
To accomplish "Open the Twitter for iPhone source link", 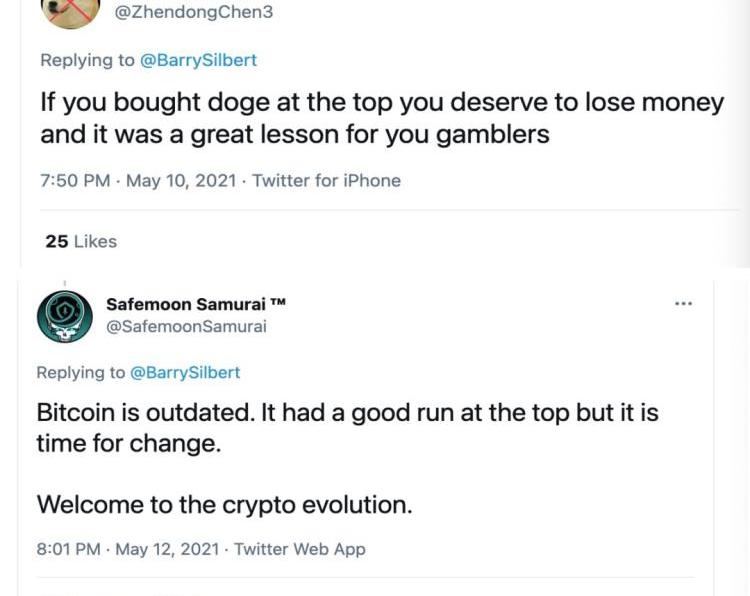I will (x=326, y=181).
